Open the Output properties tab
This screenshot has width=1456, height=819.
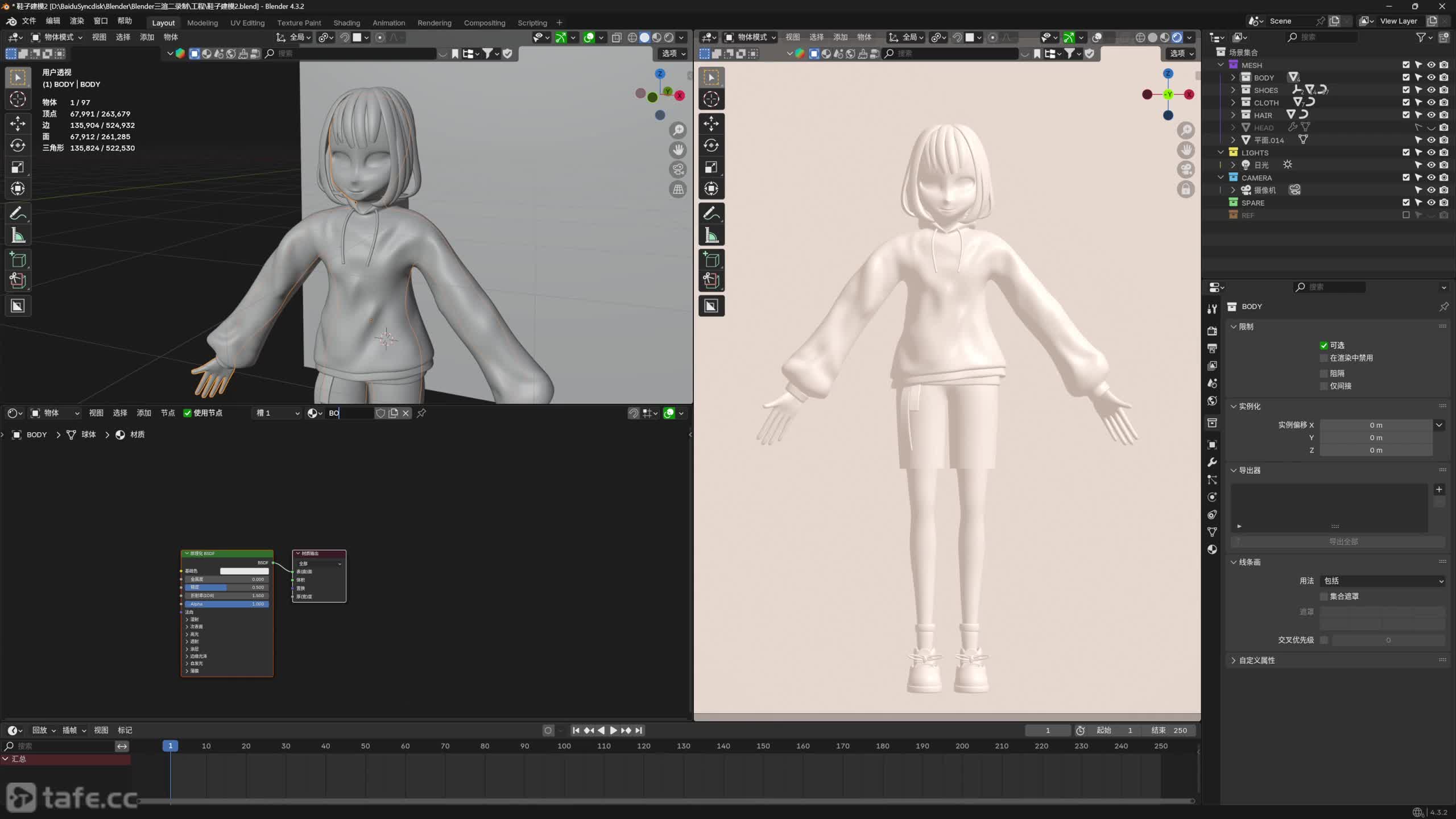coord(1212,348)
